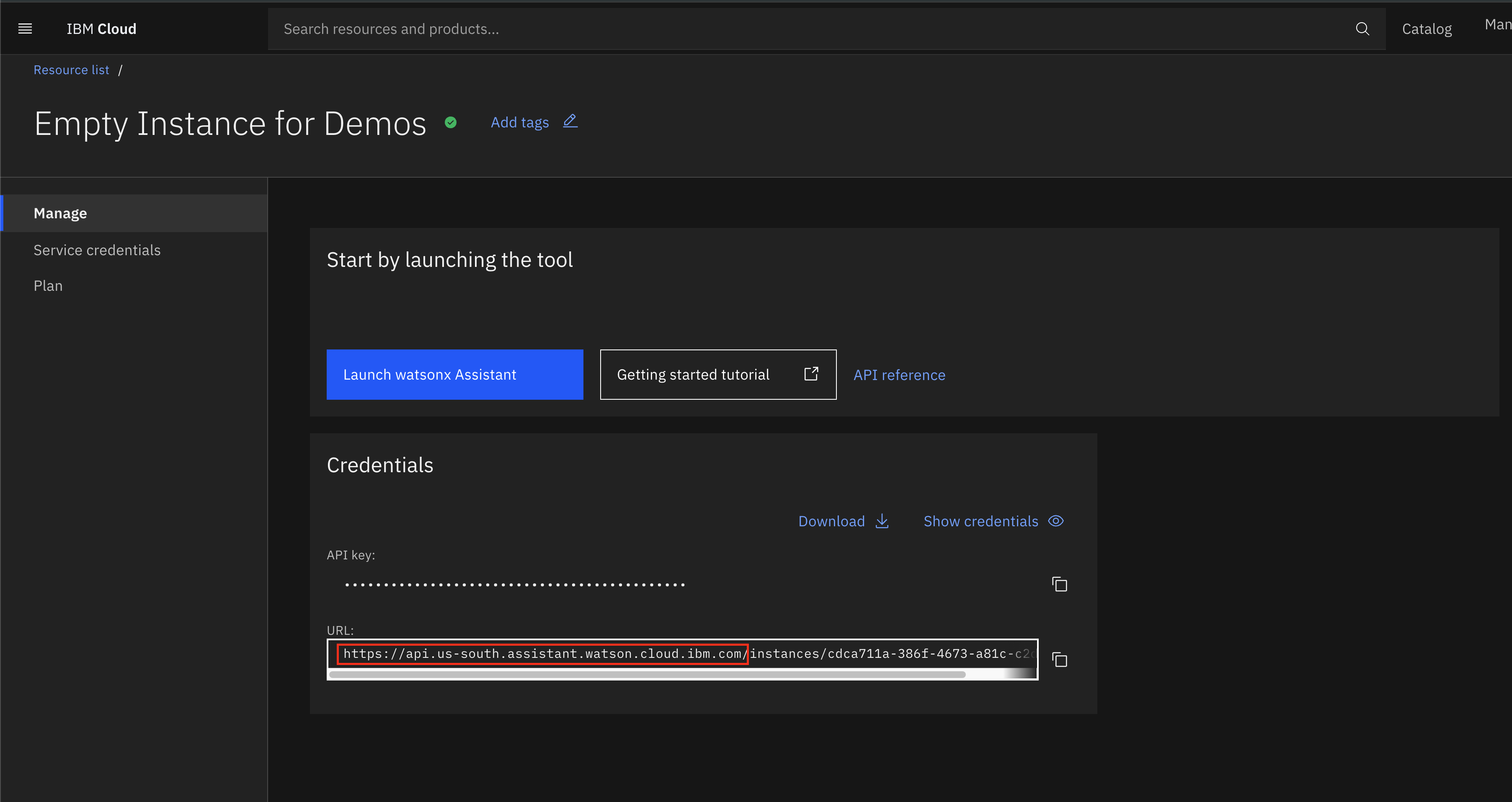This screenshot has height=802, width=1512.
Task: Click the Empty Instance for Demos title
Action: pyautogui.click(x=230, y=124)
